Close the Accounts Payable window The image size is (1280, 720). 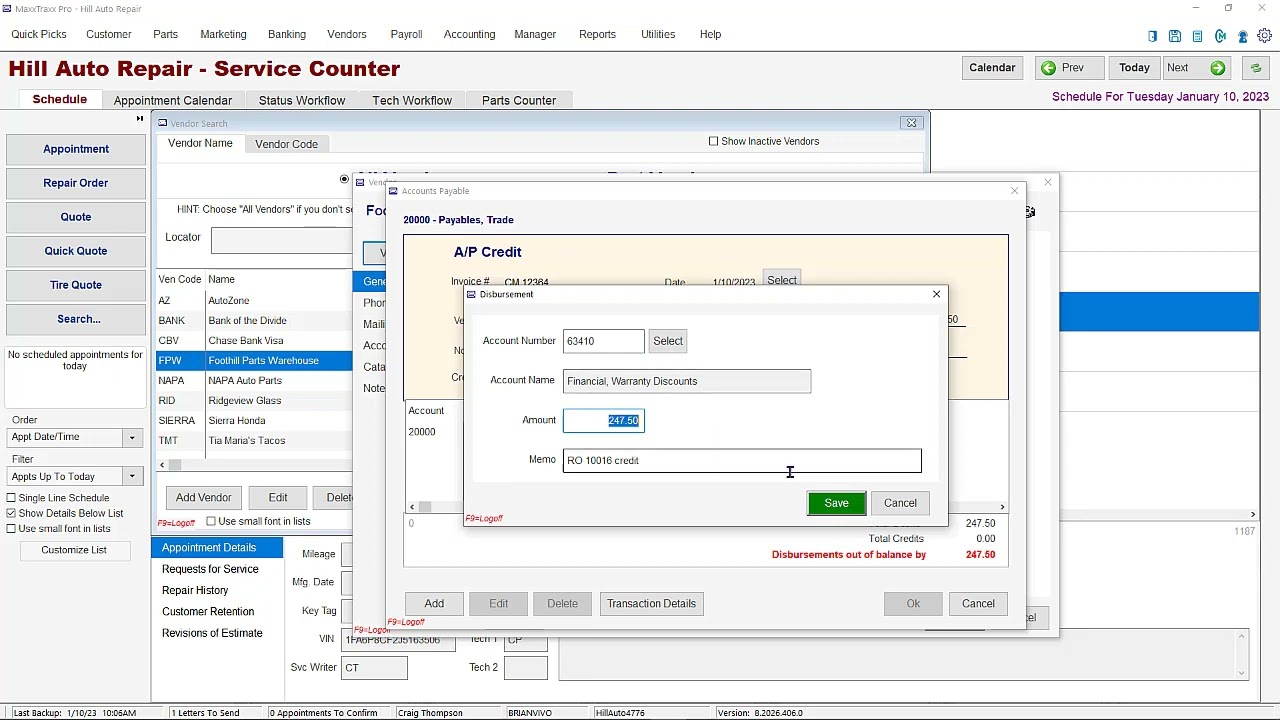(1014, 191)
